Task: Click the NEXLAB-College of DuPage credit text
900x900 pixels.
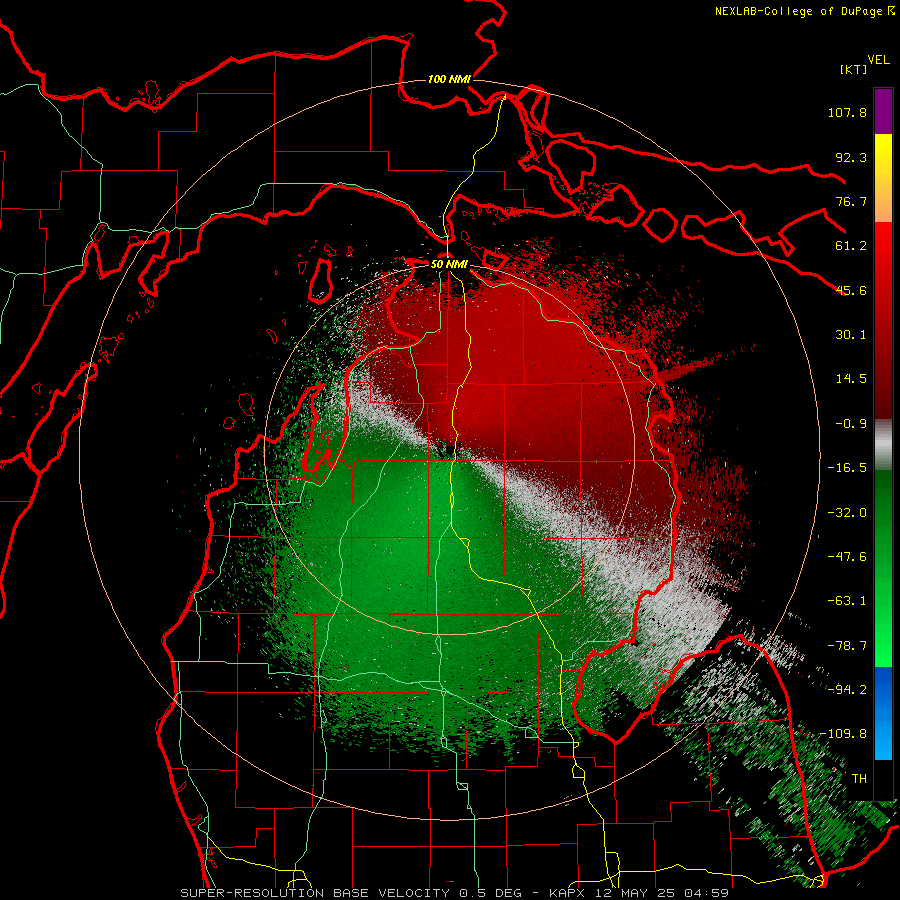Action: 804,11
